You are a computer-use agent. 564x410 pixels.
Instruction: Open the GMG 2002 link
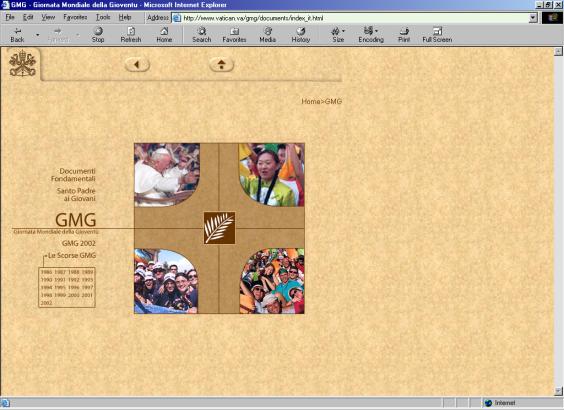click(x=79, y=243)
